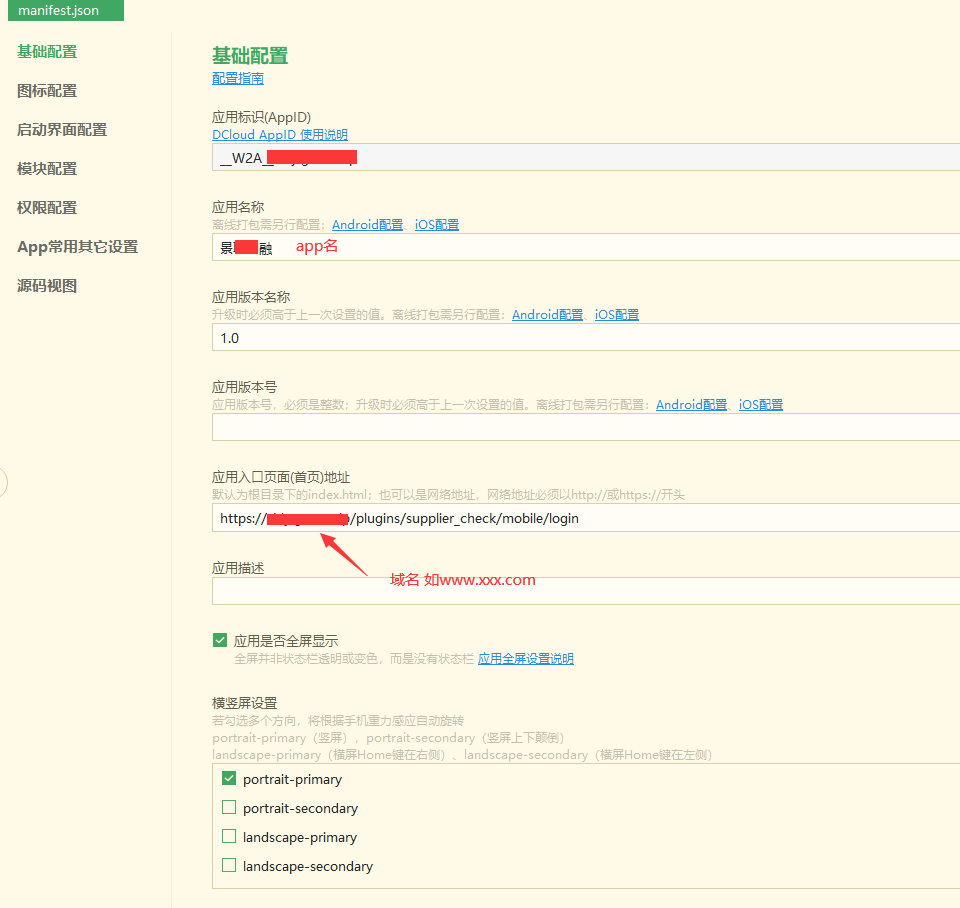
Task: Enable the portrait-secondary orientation checkbox
Action: click(229, 808)
